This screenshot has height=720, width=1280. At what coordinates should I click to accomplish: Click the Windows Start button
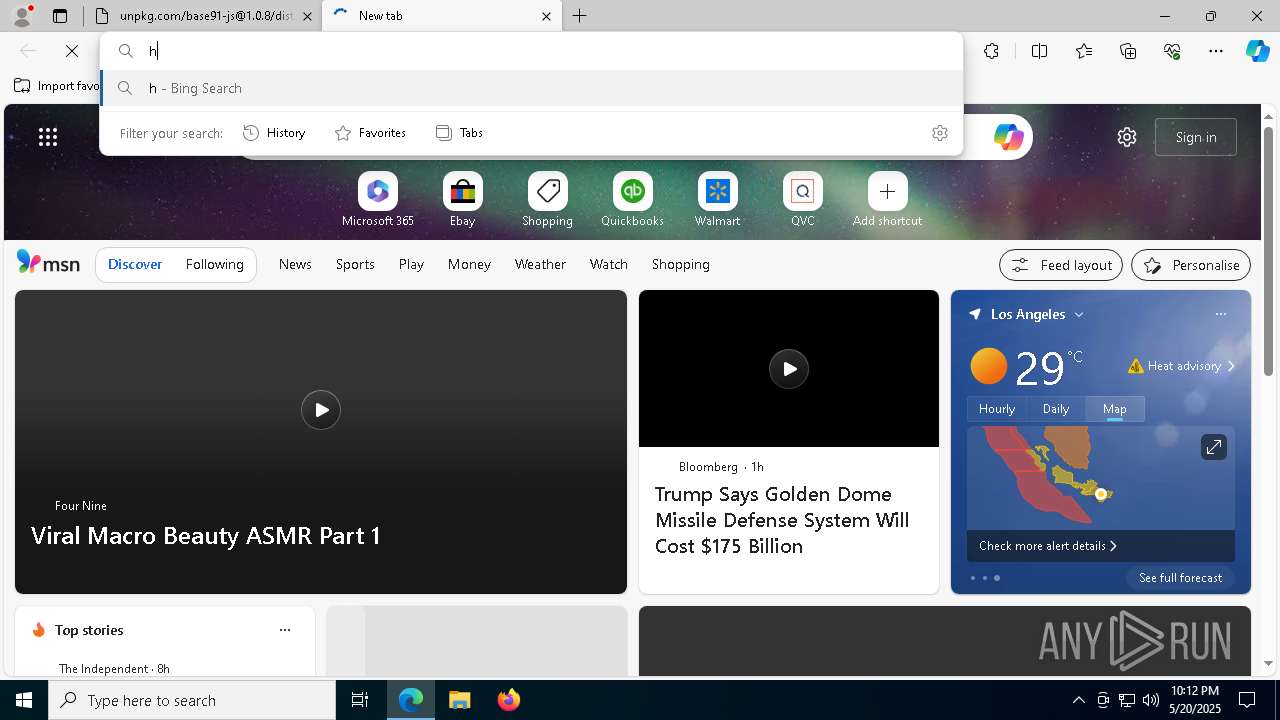24,700
